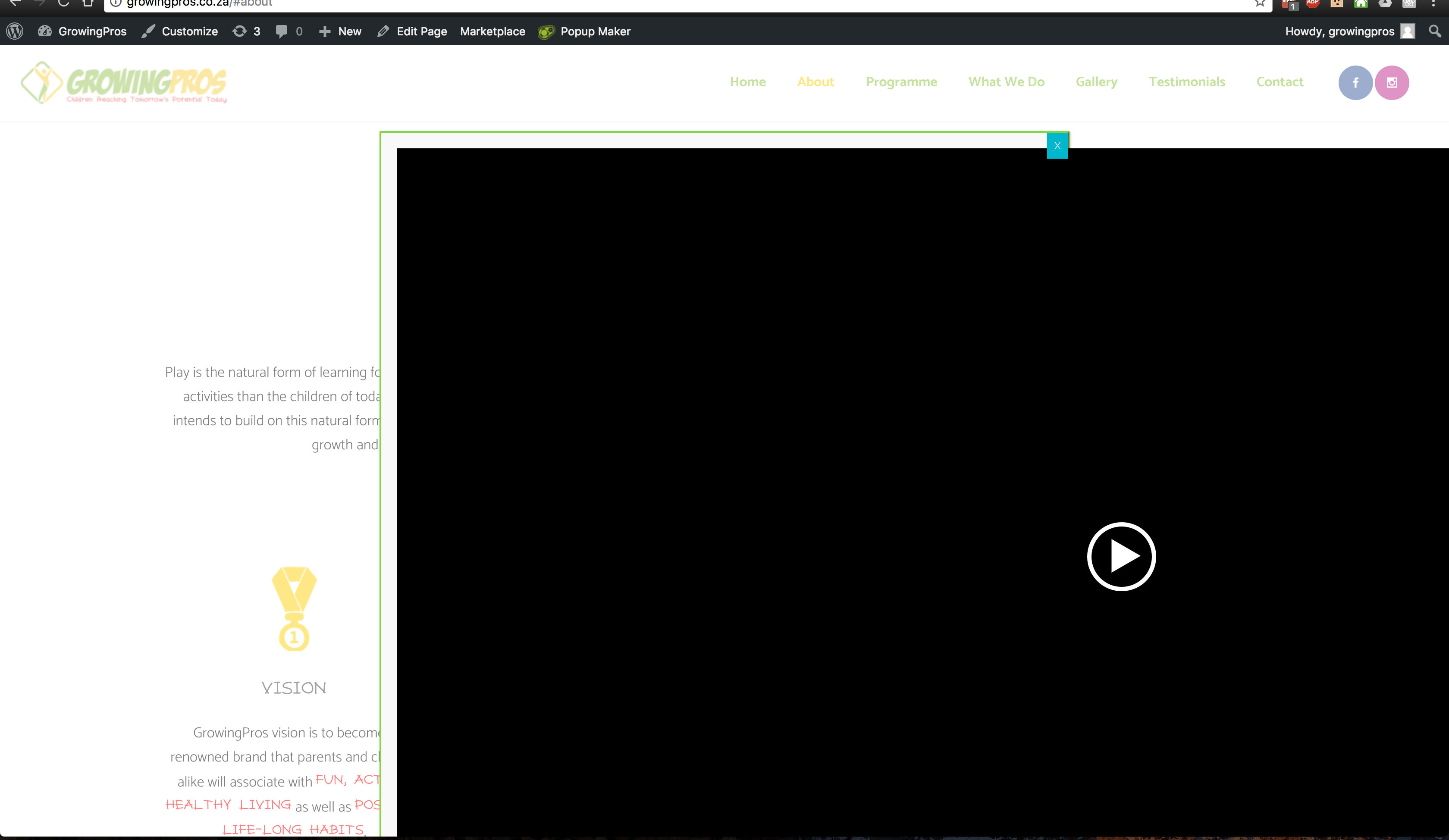
Task: Click the admin bar search icon
Action: pyautogui.click(x=1435, y=31)
